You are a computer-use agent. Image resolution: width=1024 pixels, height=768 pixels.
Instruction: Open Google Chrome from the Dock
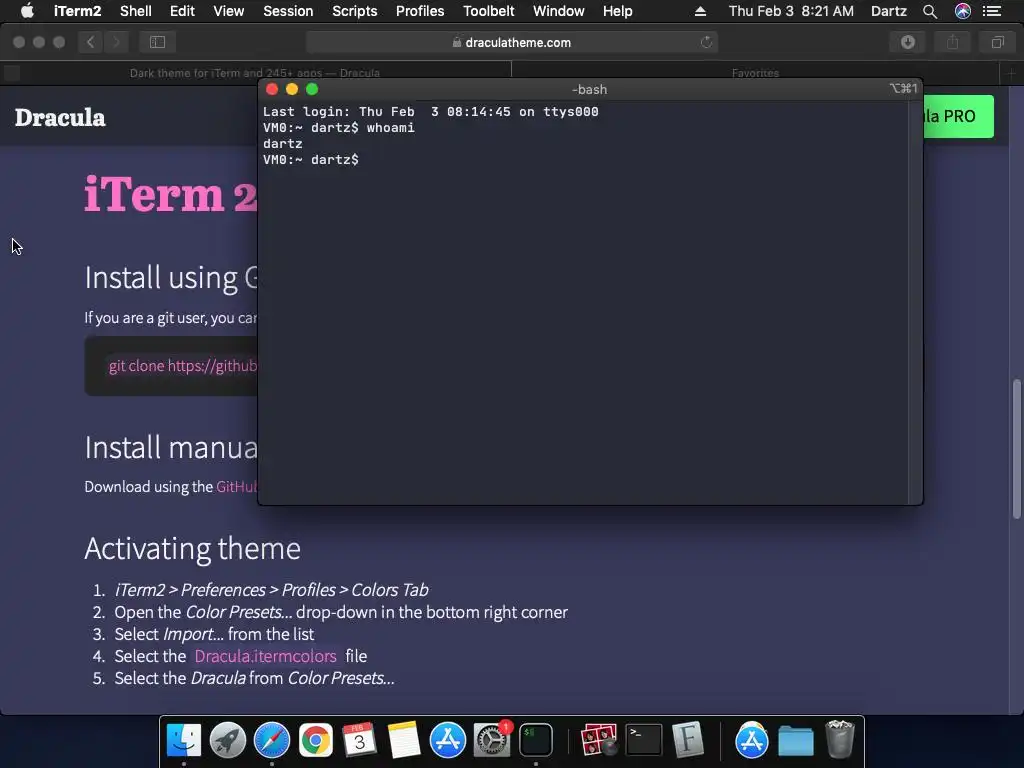[315, 740]
